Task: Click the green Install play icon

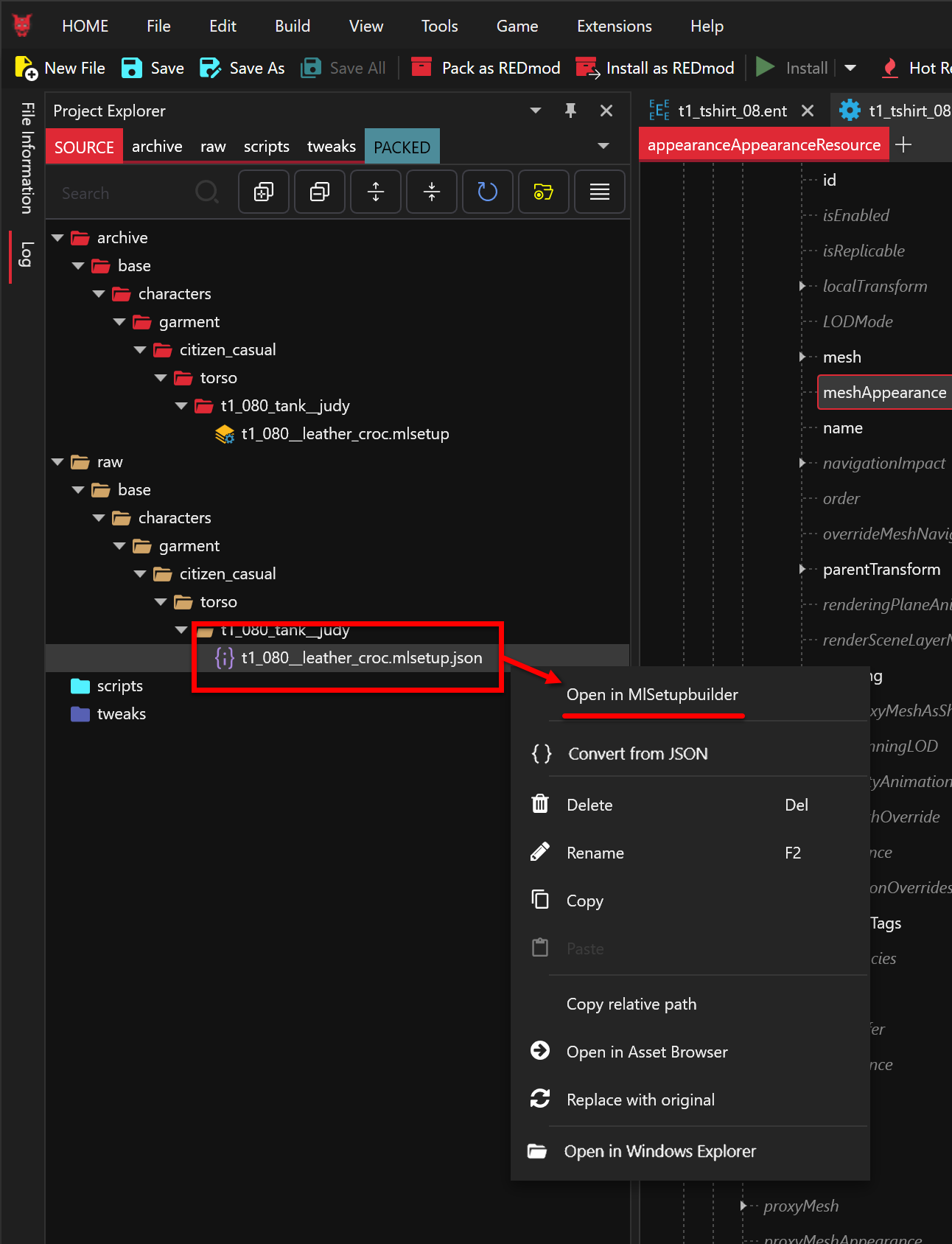Action: (766, 67)
